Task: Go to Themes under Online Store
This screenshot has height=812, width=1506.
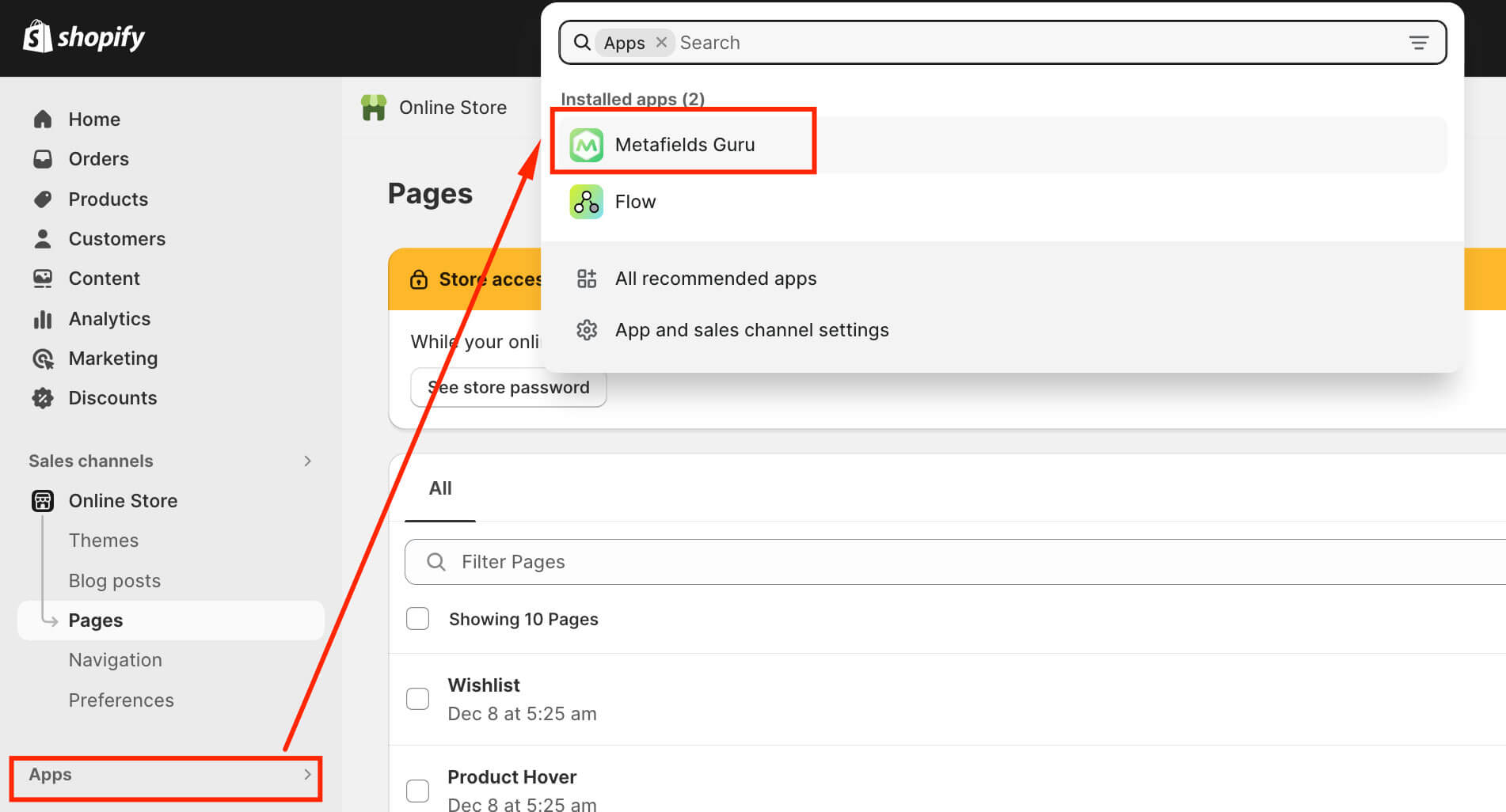Action: click(x=104, y=541)
